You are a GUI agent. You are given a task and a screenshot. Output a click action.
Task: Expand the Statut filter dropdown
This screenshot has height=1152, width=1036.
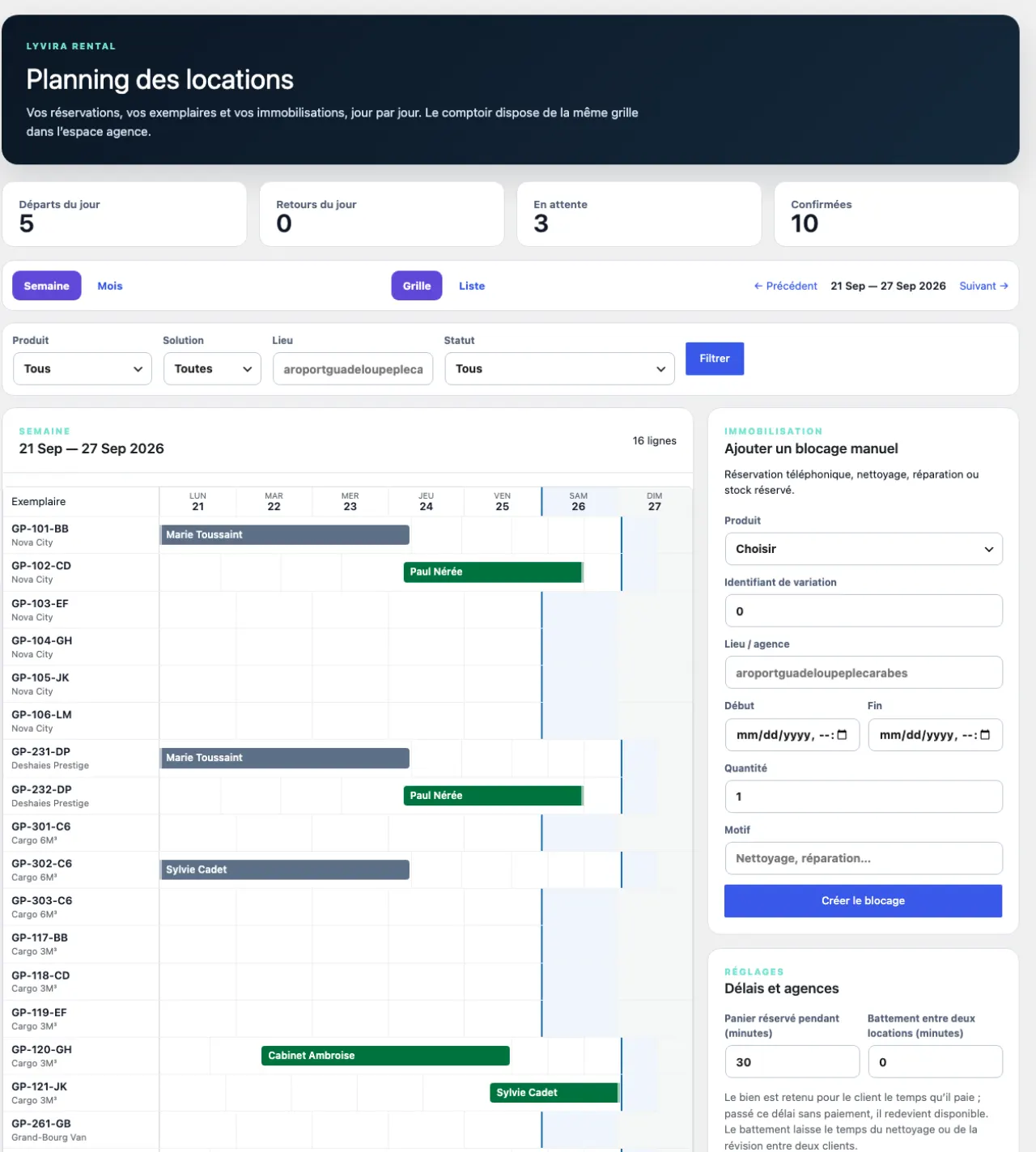pos(559,369)
